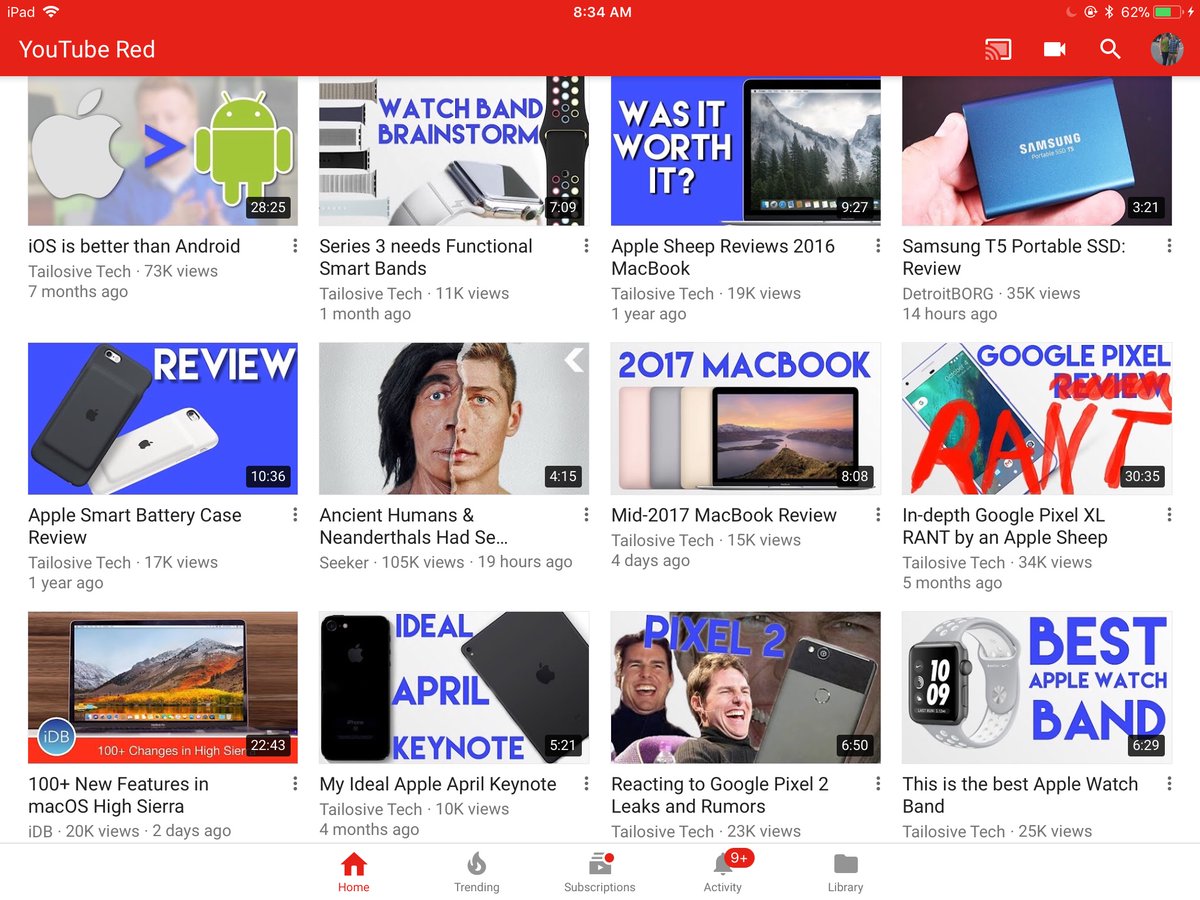Screen dimensions: 1200x900
Task: Open options for Ancient Humans & Neanderthals video
Action: point(586,515)
